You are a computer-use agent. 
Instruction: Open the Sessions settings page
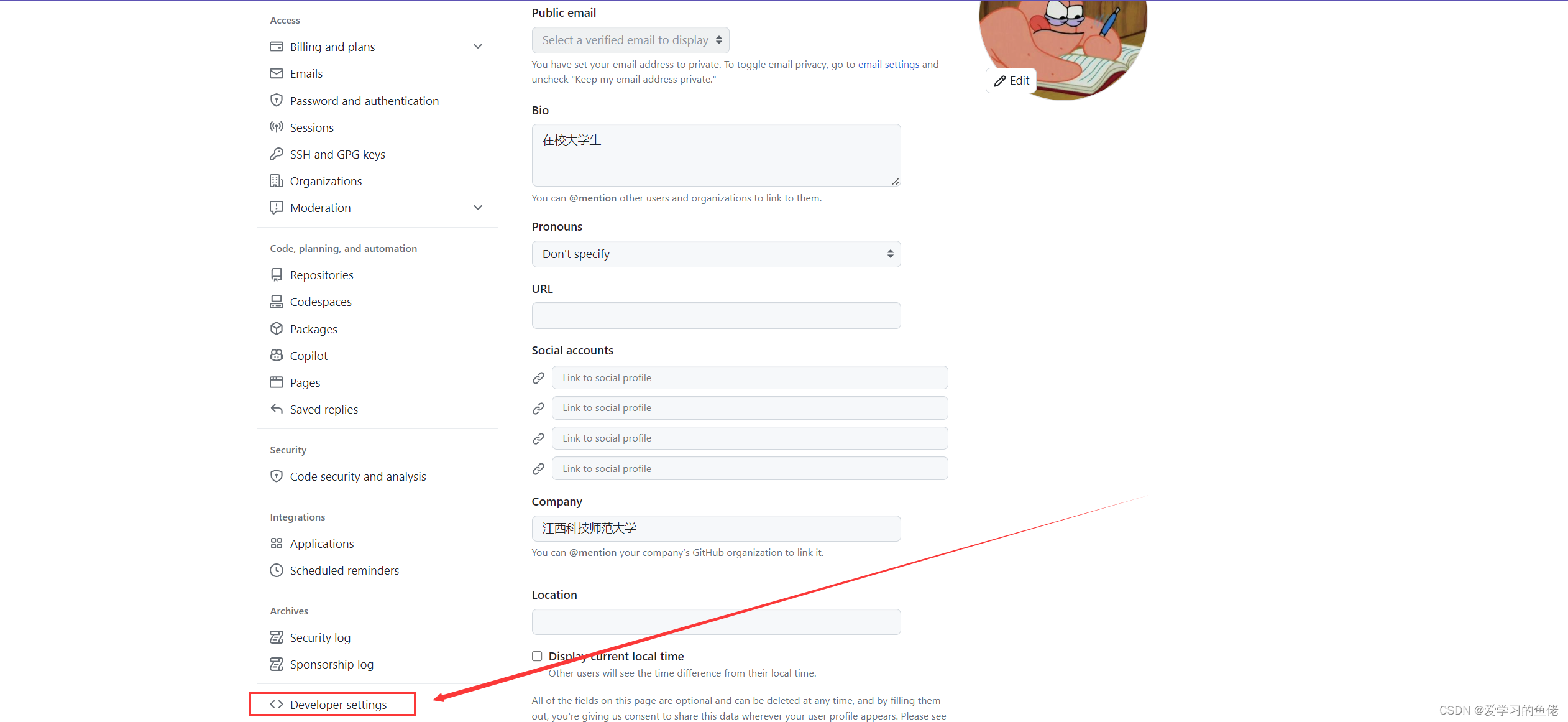(x=309, y=127)
